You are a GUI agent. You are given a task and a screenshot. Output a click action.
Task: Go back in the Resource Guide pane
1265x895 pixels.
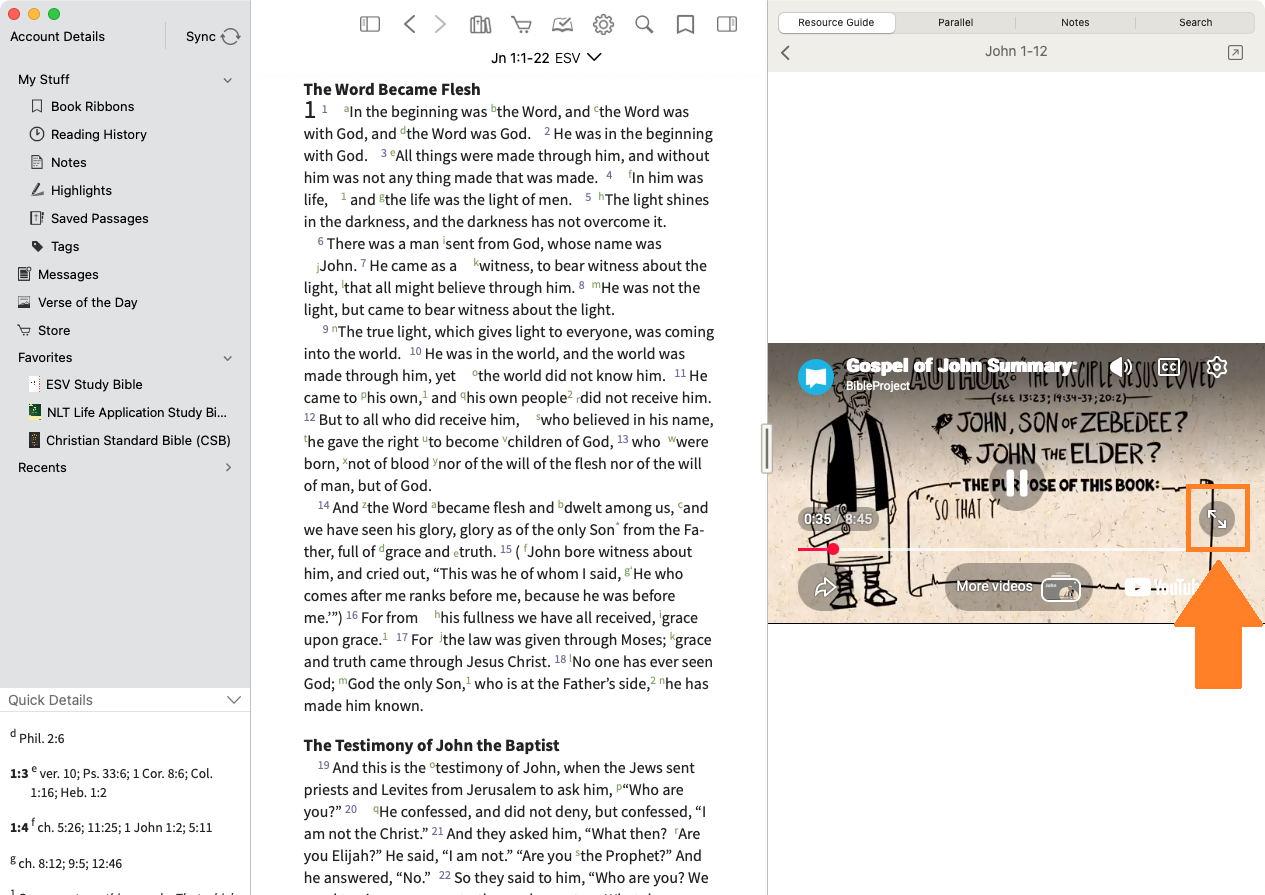coord(786,52)
